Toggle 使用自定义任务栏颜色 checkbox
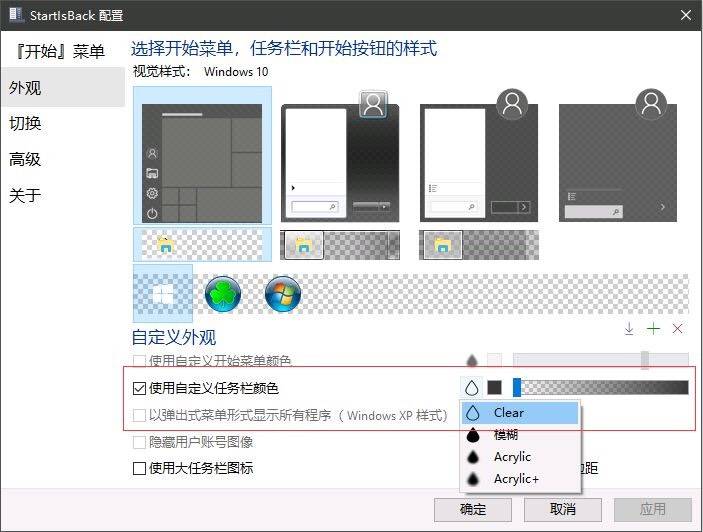Image resolution: width=703 pixels, height=532 pixels. click(139, 388)
